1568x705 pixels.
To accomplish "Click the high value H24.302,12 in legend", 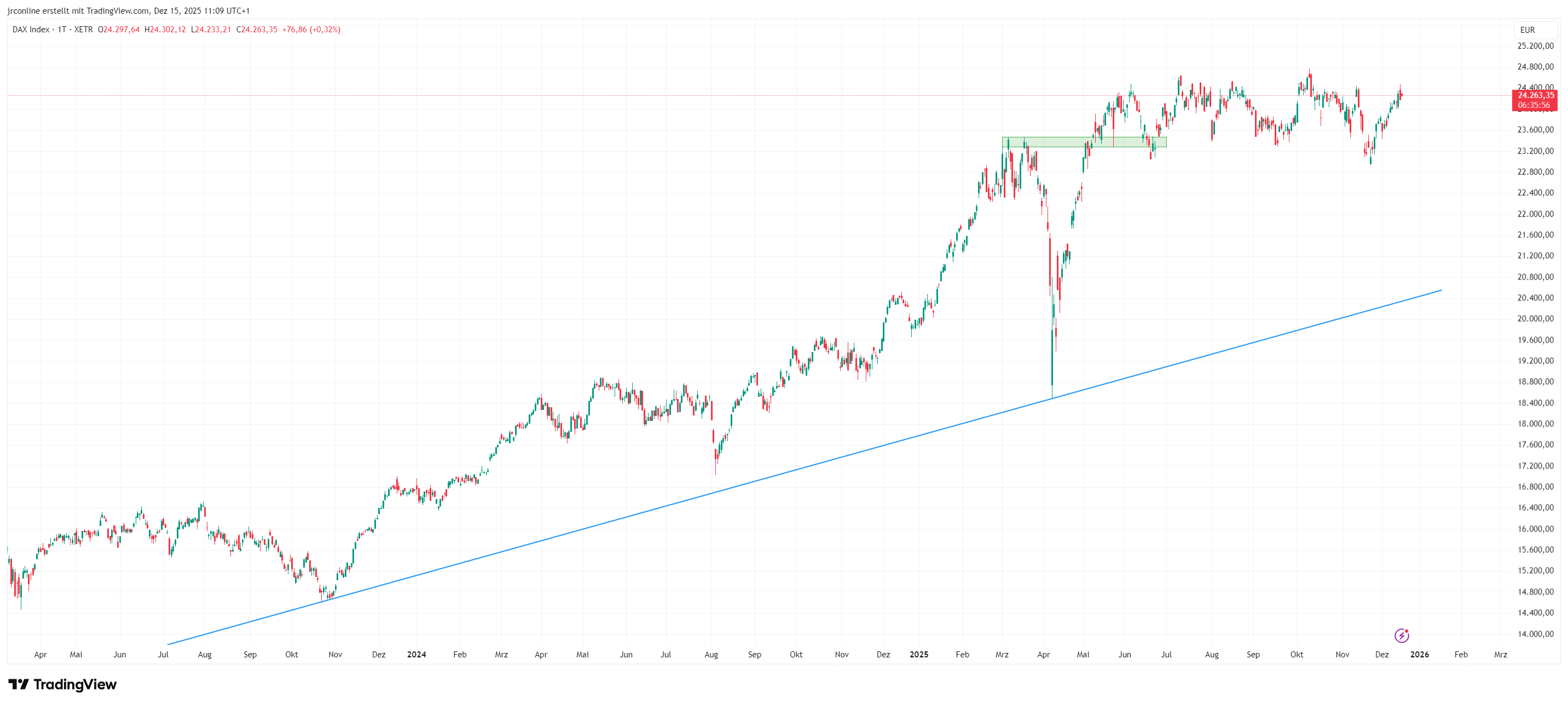I will 165,29.
